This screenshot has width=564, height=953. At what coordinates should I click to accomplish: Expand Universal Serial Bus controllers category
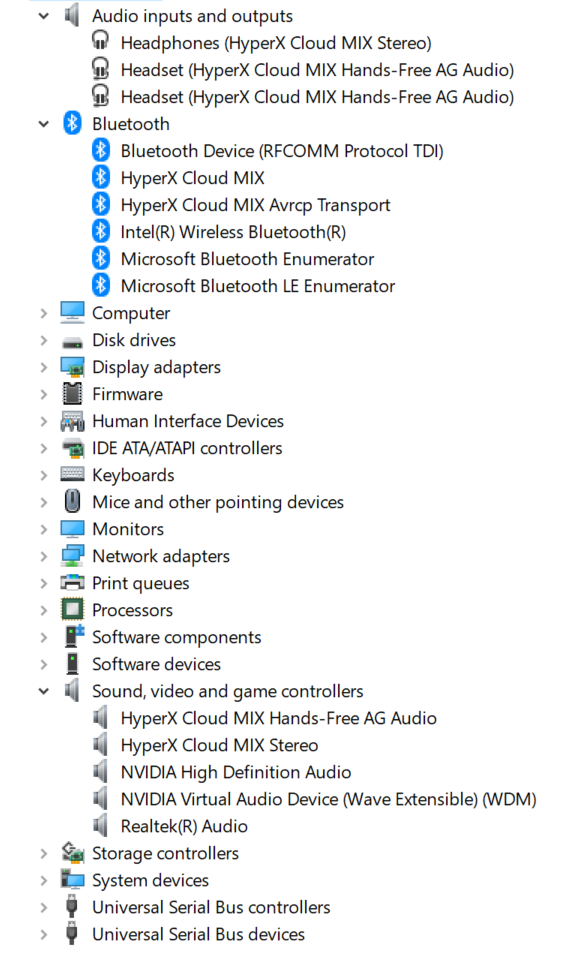point(43,907)
